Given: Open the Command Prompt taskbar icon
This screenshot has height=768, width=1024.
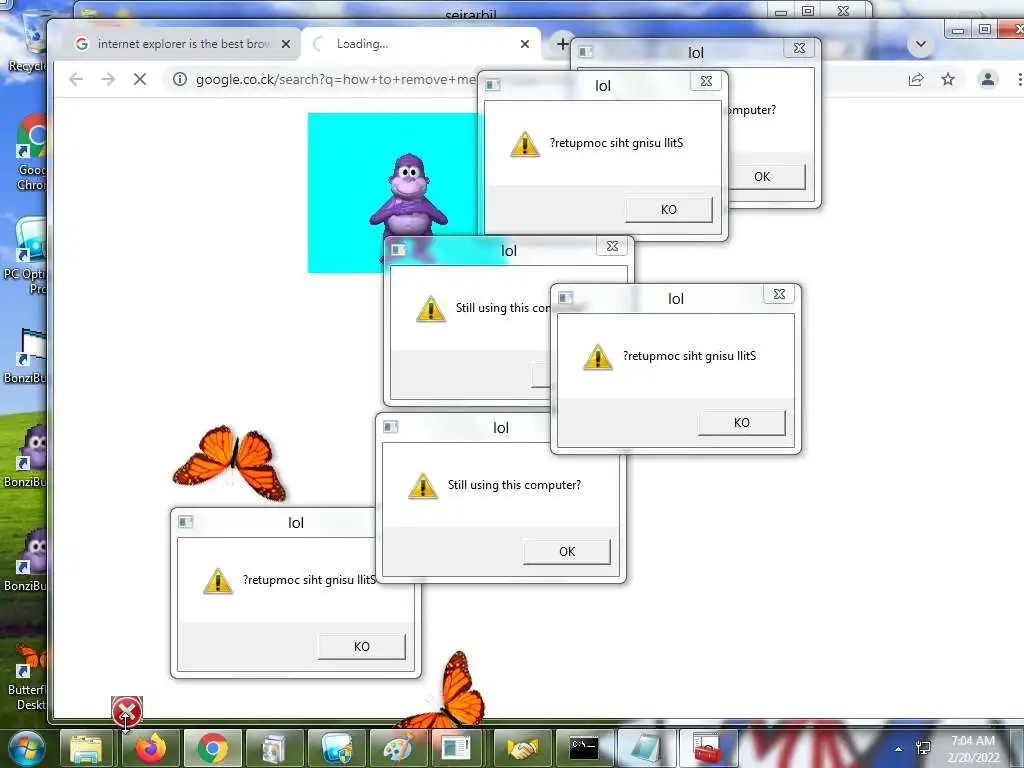Looking at the screenshot, I should point(583,748).
